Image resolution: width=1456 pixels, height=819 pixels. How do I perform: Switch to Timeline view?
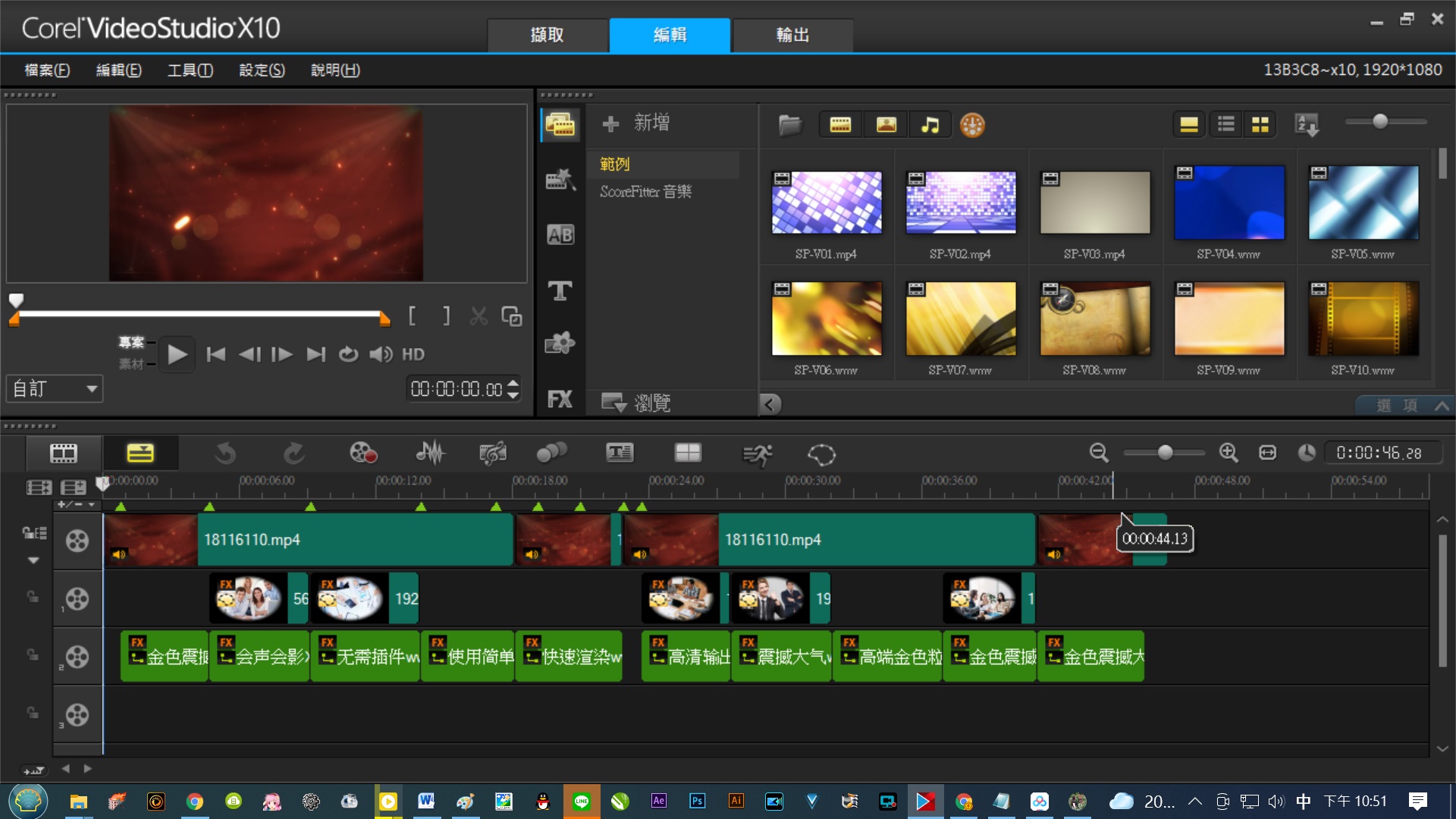(140, 453)
